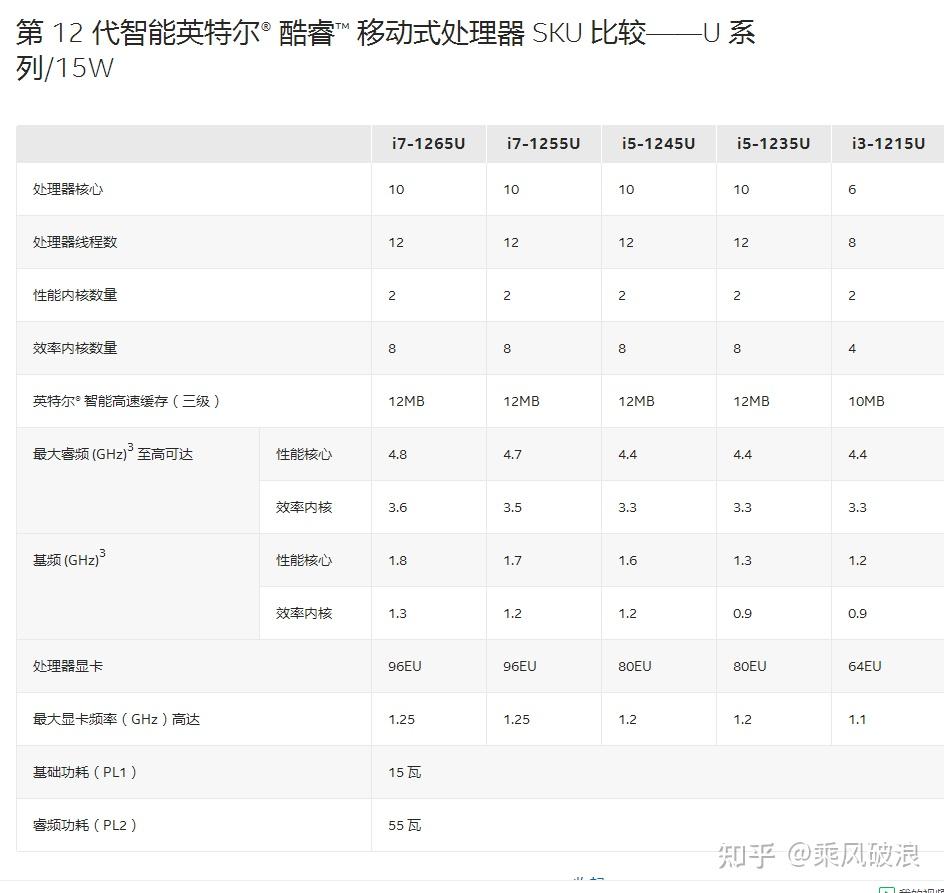Click the 1.7 base frequency value

(x=512, y=561)
